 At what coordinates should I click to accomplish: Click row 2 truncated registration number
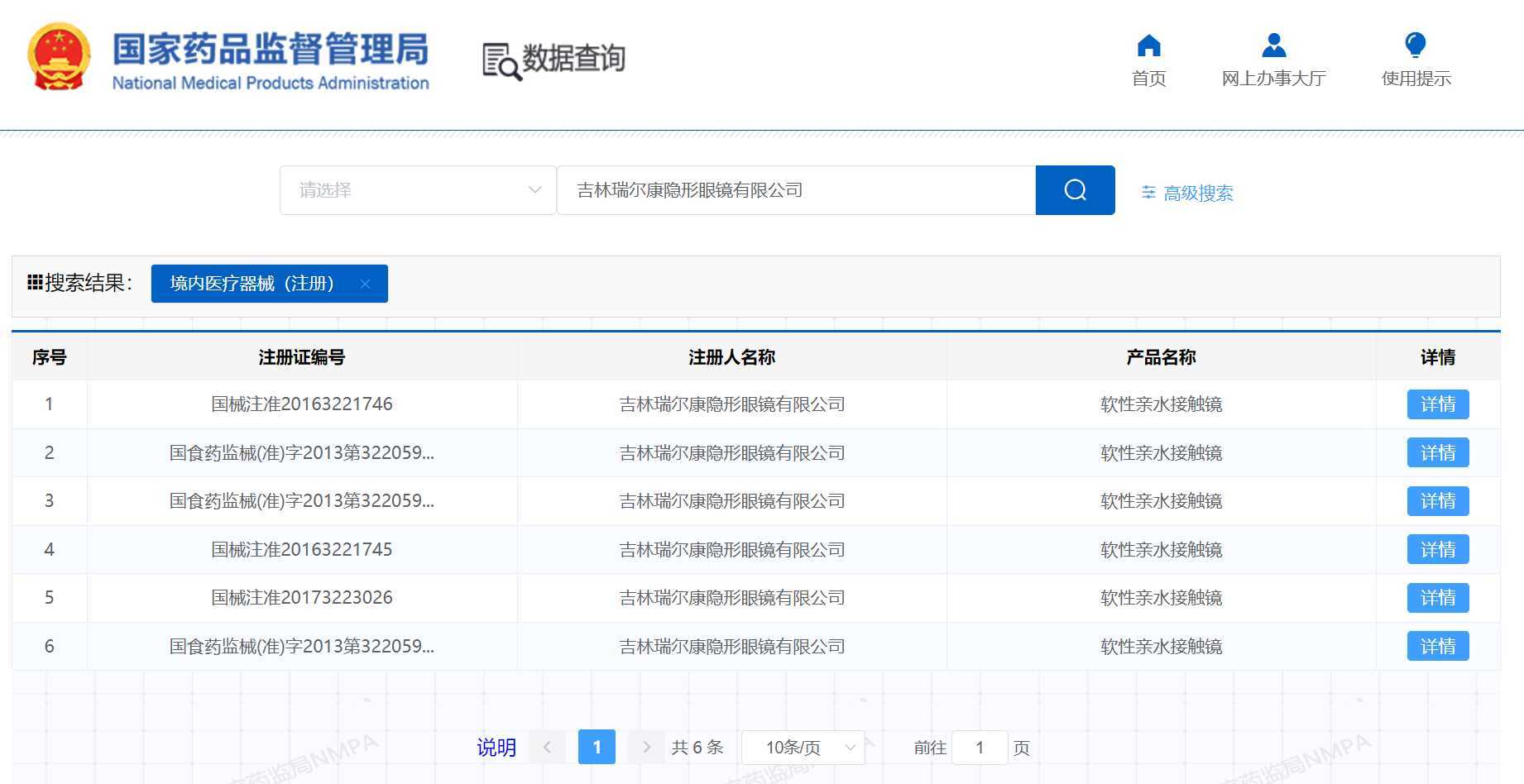[x=302, y=452]
